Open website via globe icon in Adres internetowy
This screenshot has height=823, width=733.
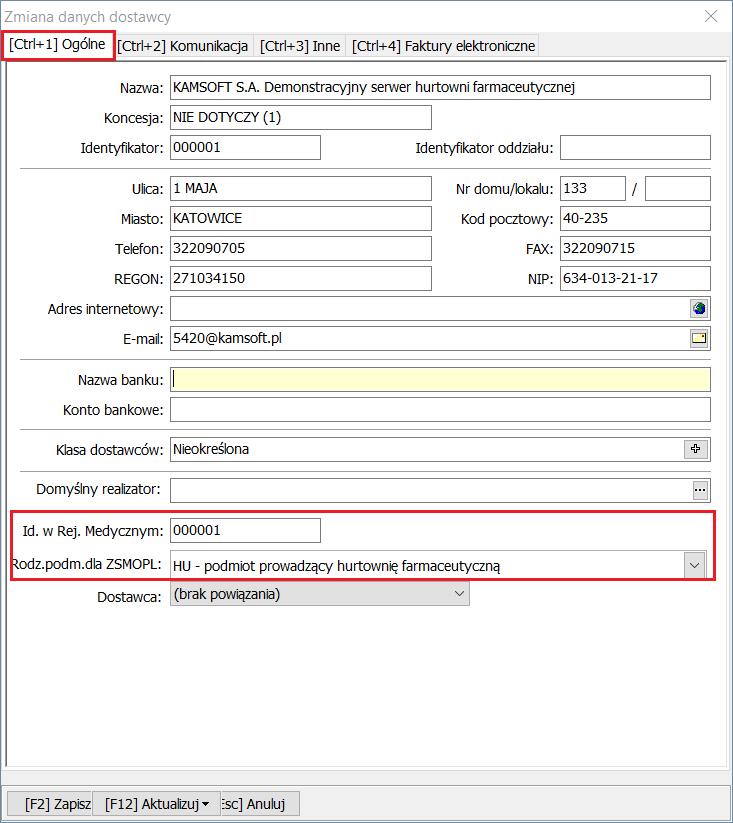[699, 308]
